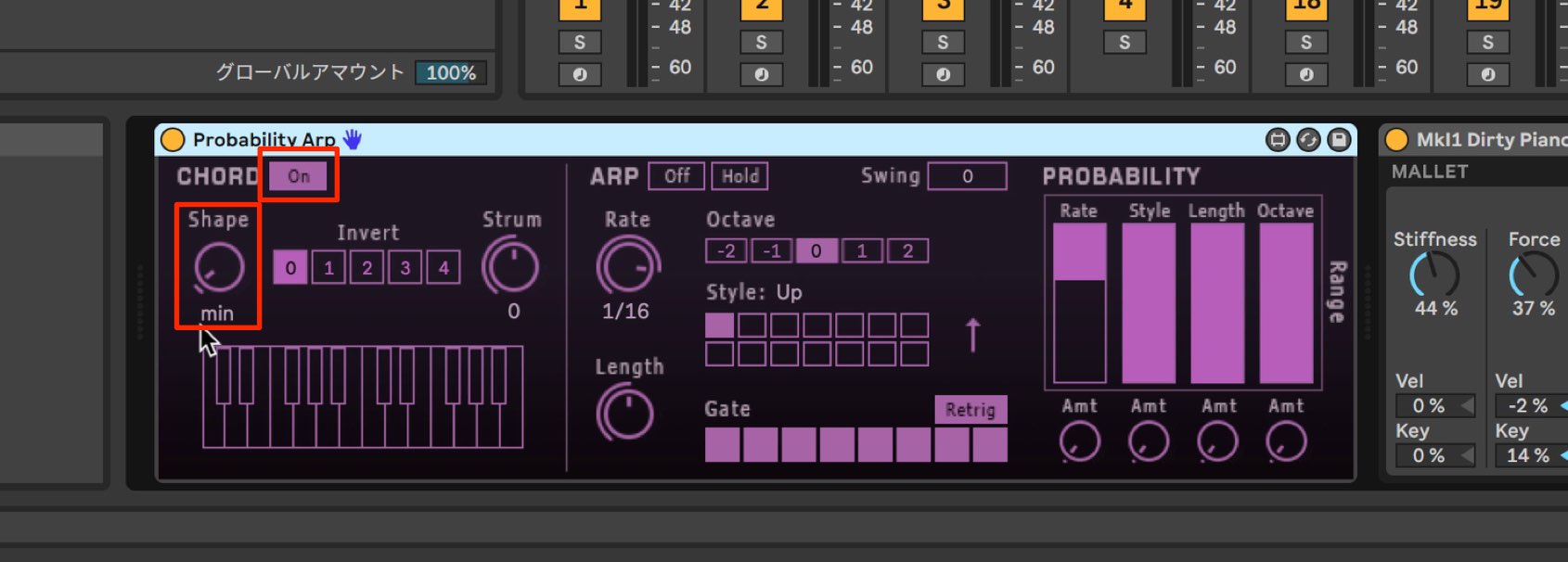
Task: Click the Mallet Stiffness knob
Action: coord(1434,276)
